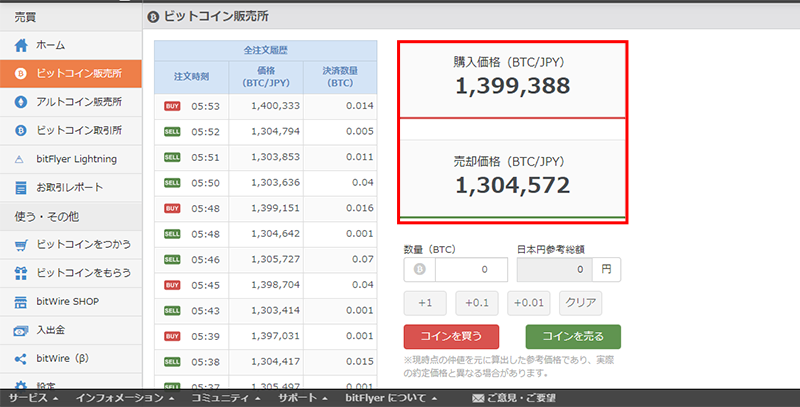The image size is (800, 407).
Task: Click the +0.01 quantity button
Action: pos(529,303)
